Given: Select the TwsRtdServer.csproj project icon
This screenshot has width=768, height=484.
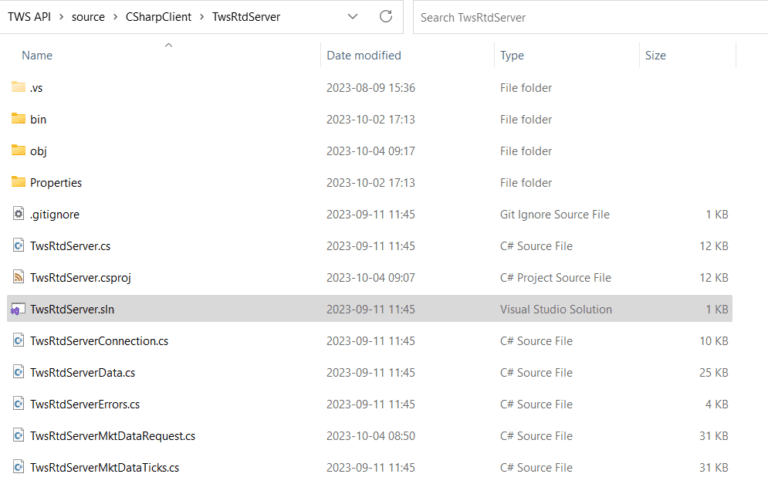Looking at the screenshot, I should click(18, 277).
